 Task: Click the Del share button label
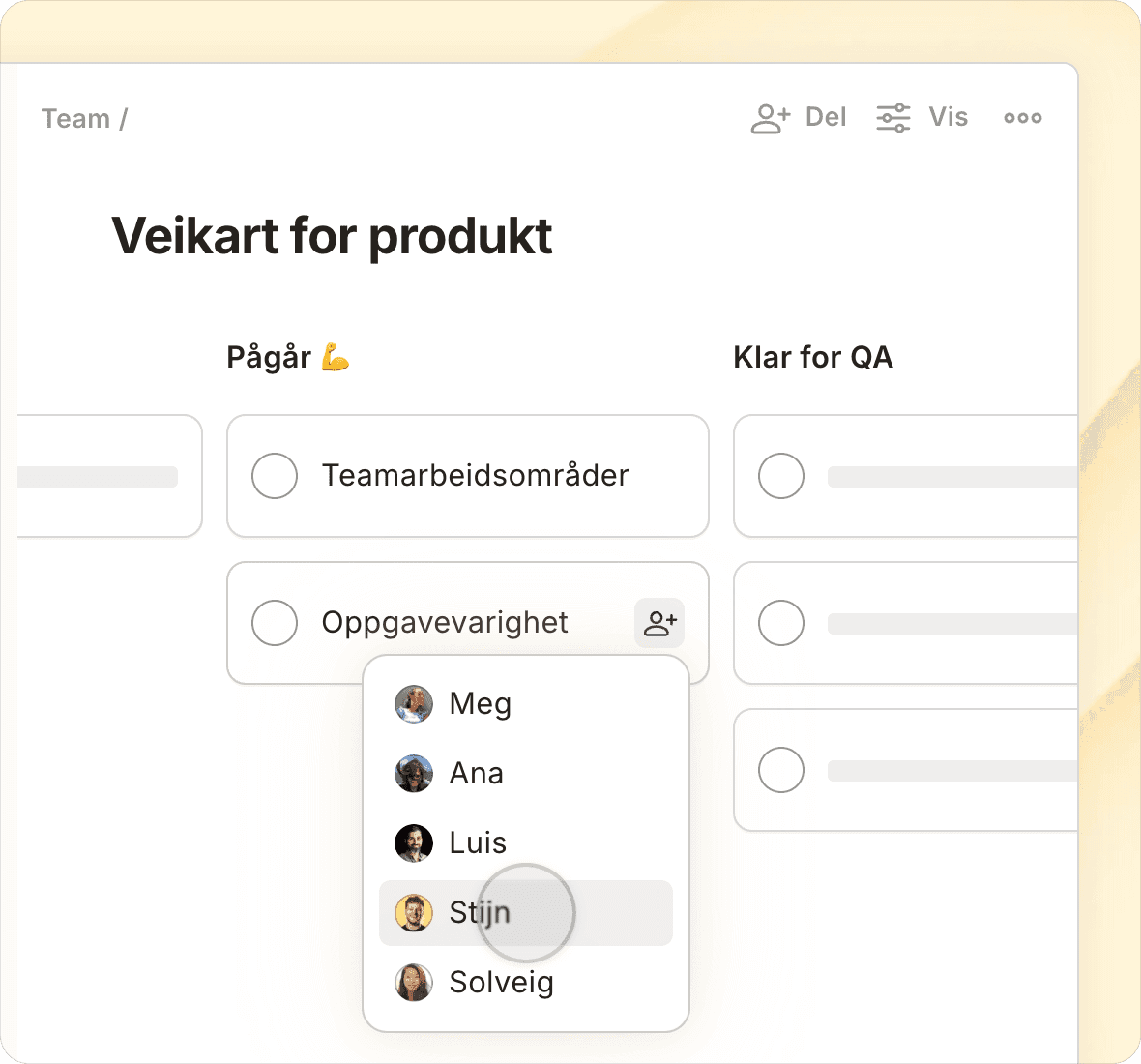pos(826,118)
